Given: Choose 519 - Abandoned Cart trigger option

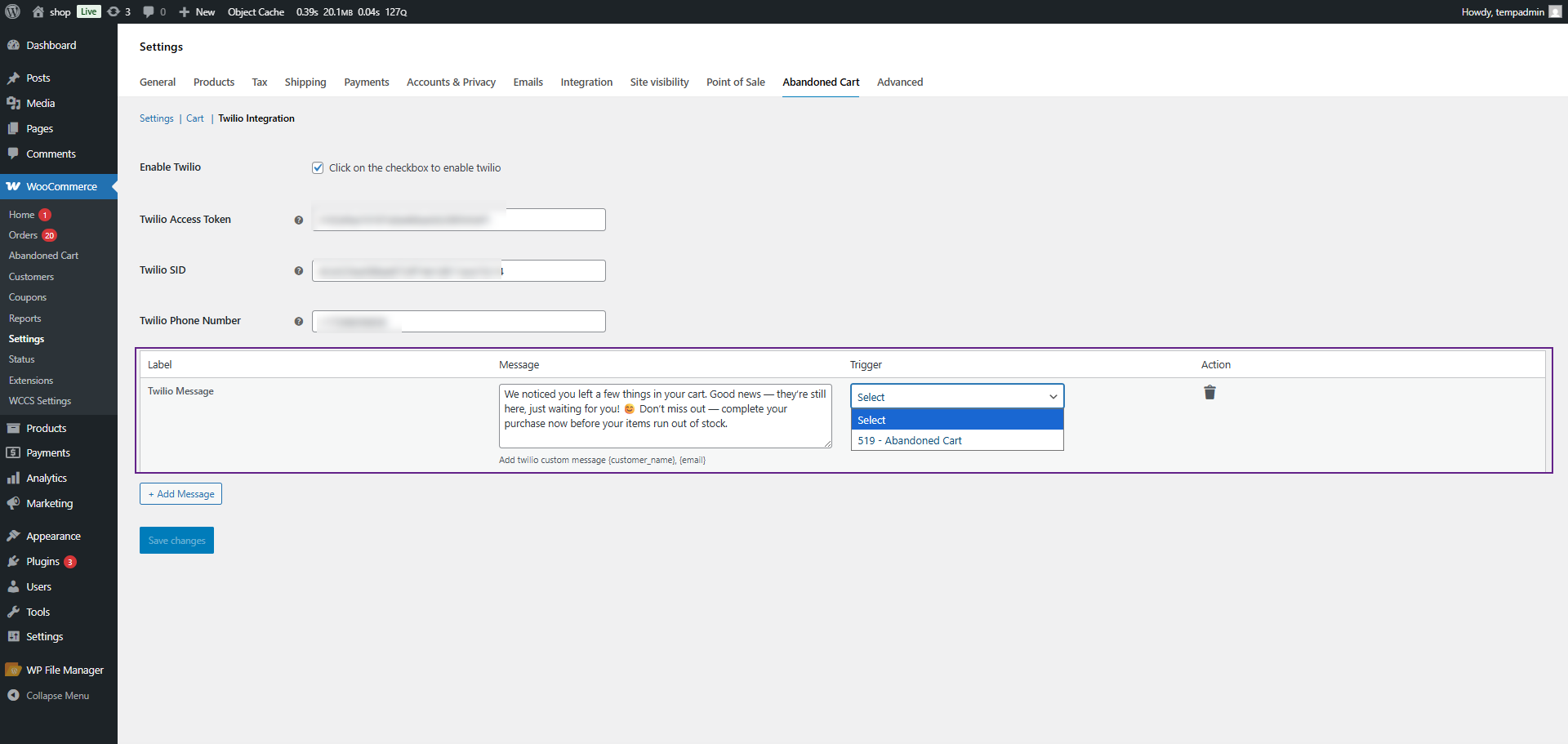Looking at the screenshot, I should (957, 440).
